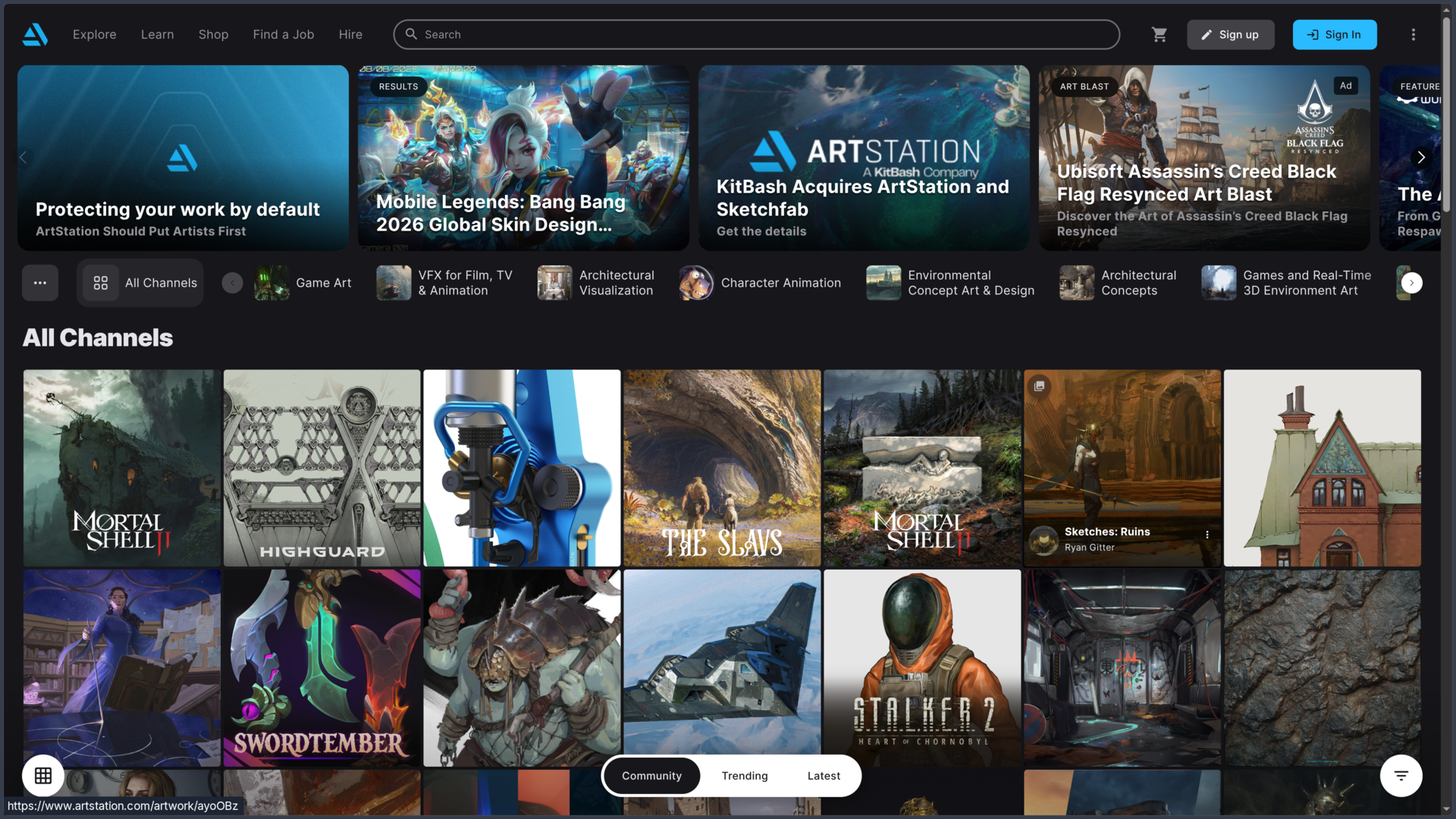1456x819 pixels.
Task: Select VFX for Film, TV & Animation channel
Action: coord(445,283)
